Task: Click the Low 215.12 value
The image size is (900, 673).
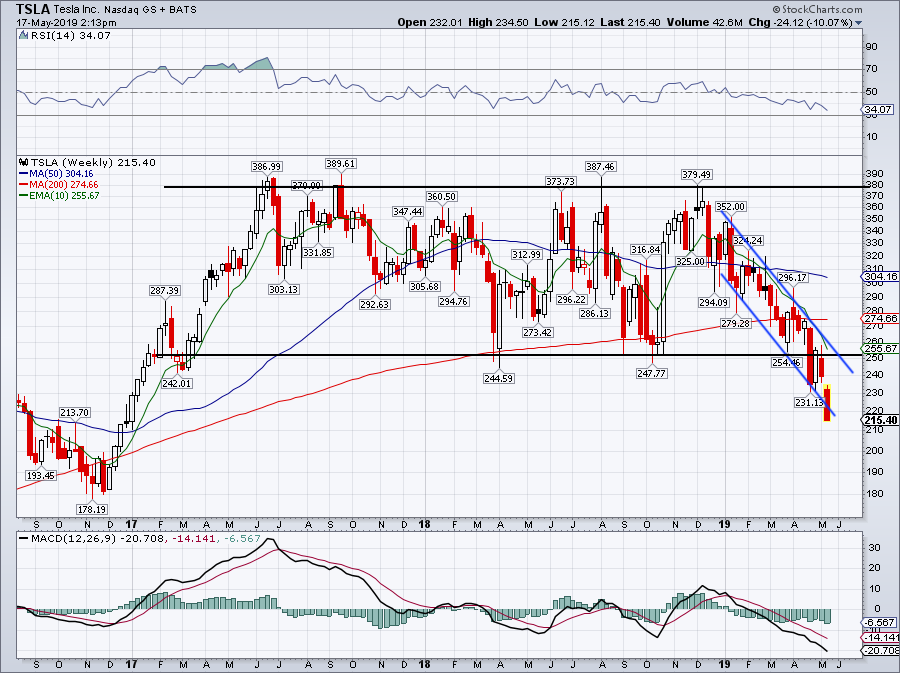Action: 564,22
